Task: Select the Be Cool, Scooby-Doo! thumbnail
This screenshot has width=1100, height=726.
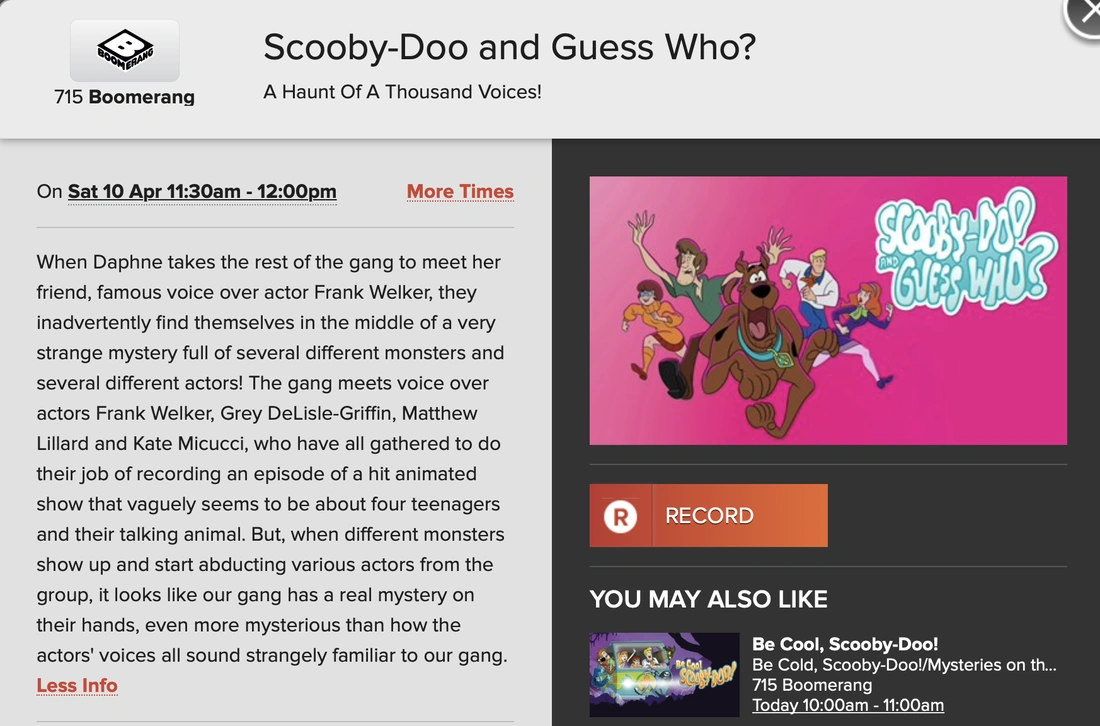Action: [x=665, y=674]
